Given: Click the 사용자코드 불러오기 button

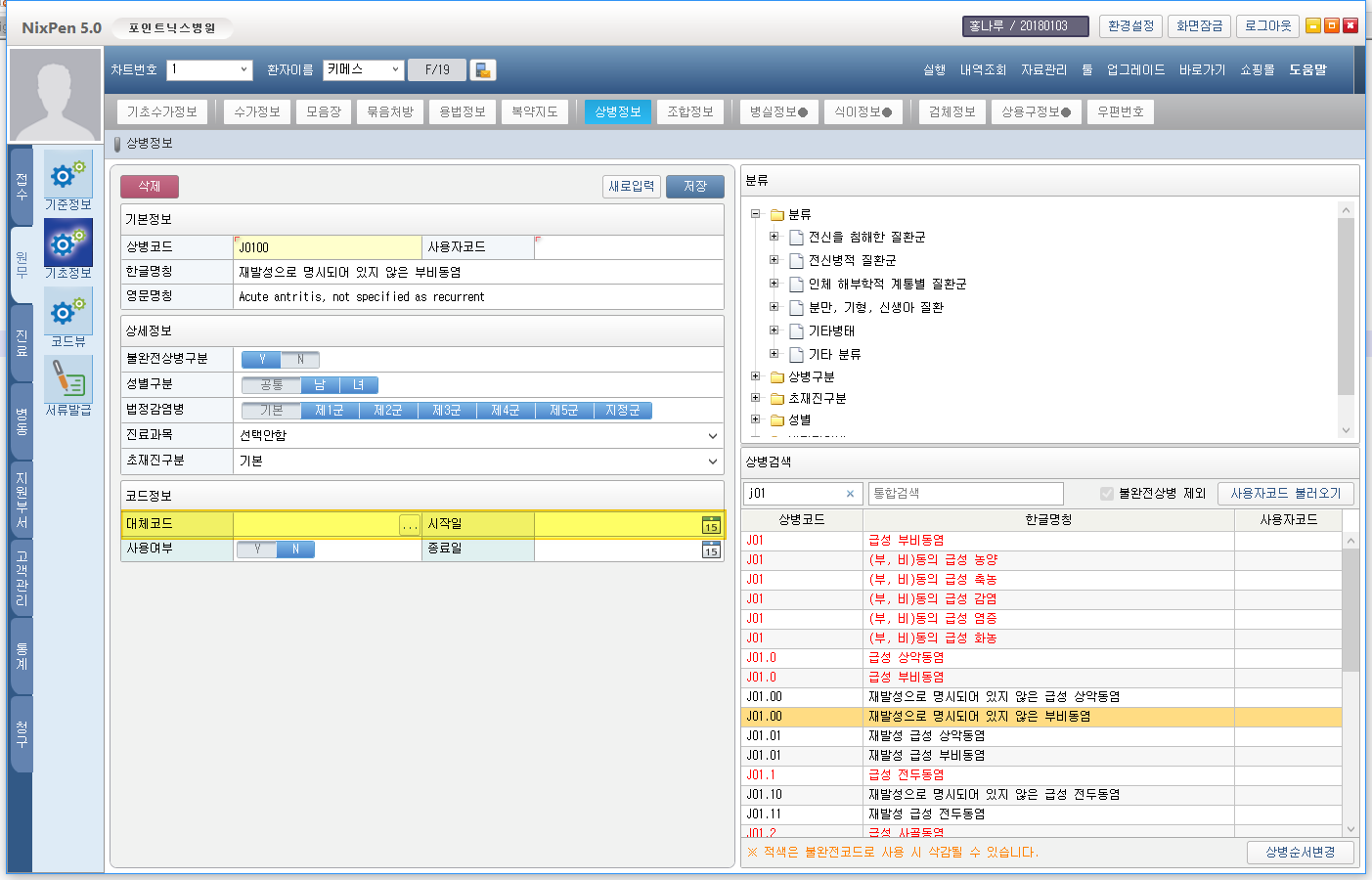Looking at the screenshot, I should point(1285,494).
